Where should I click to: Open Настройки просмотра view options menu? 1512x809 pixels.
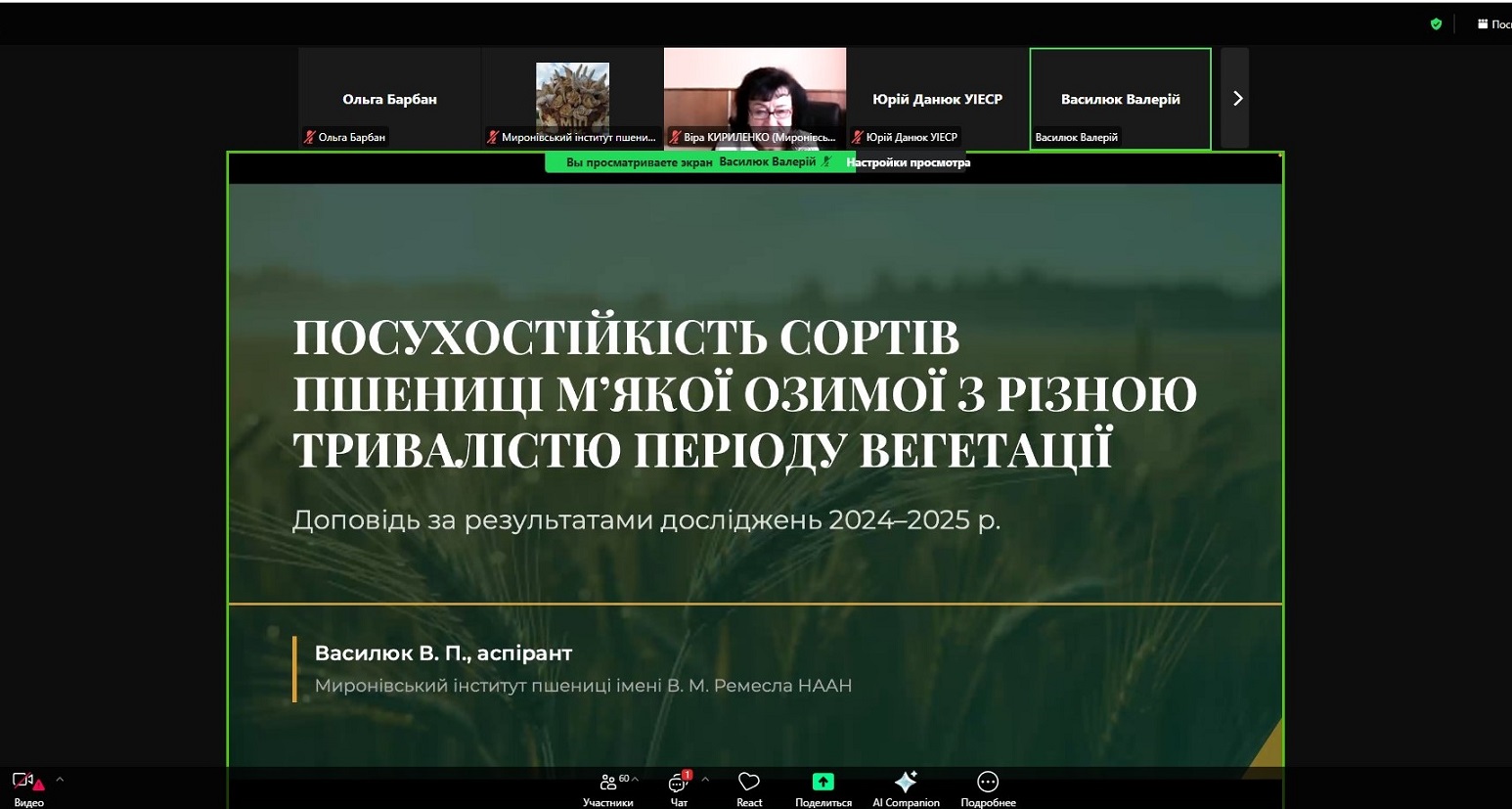point(909,162)
